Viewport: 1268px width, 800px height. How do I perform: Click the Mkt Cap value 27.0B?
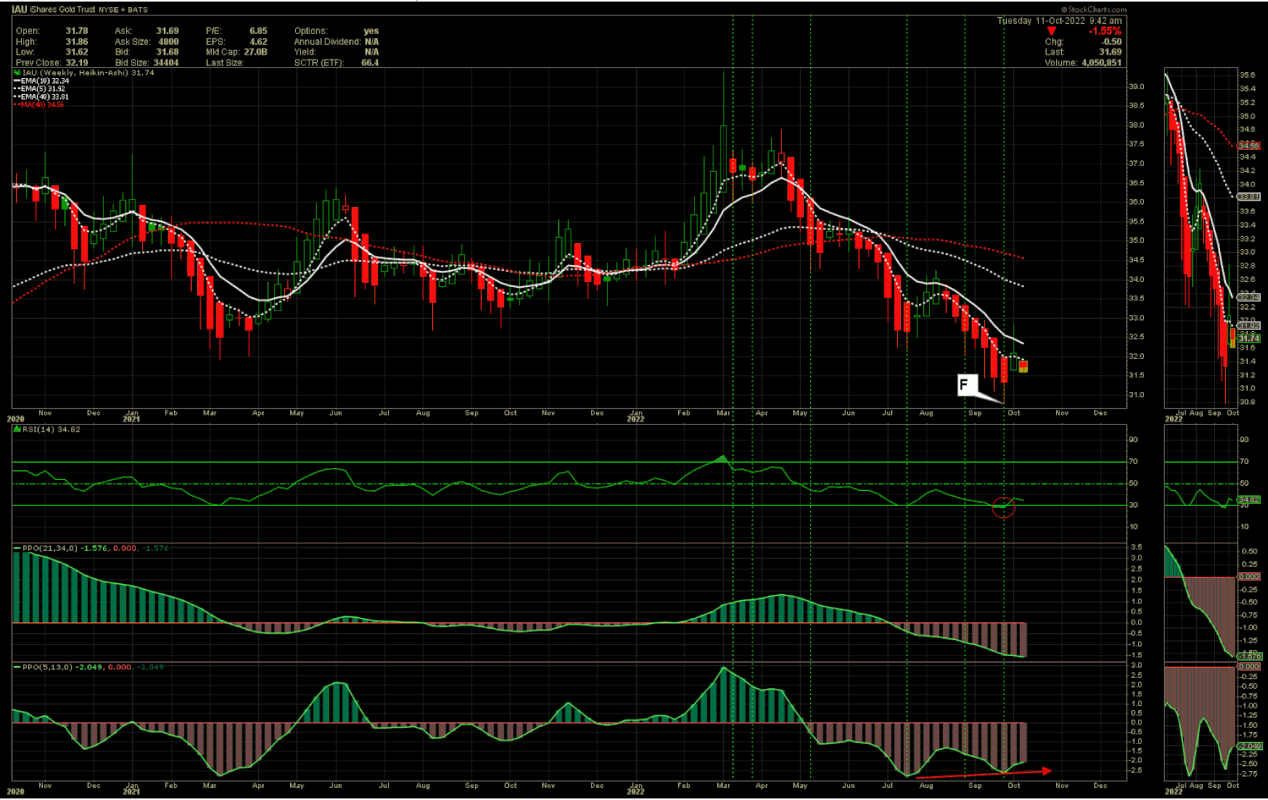click(255, 52)
